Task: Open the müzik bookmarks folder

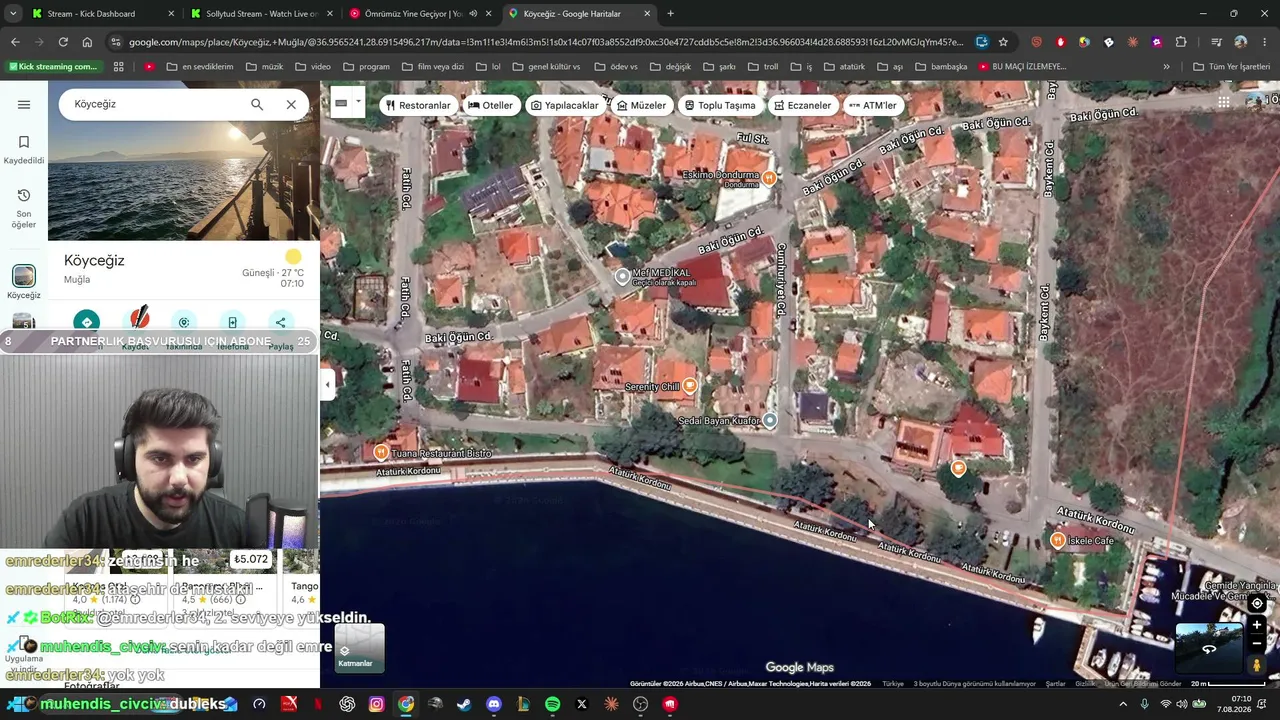Action: [264, 67]
